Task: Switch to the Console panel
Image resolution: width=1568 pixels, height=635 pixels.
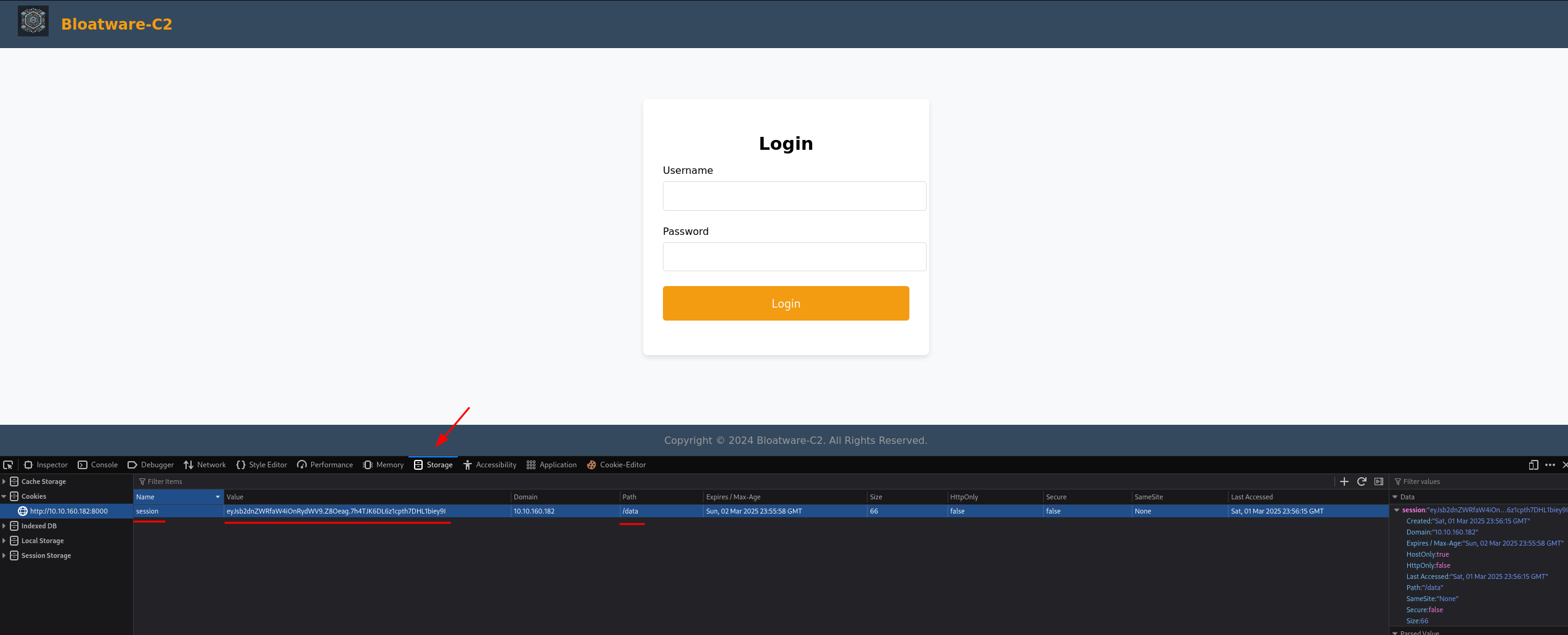Action: coord(97,465)
